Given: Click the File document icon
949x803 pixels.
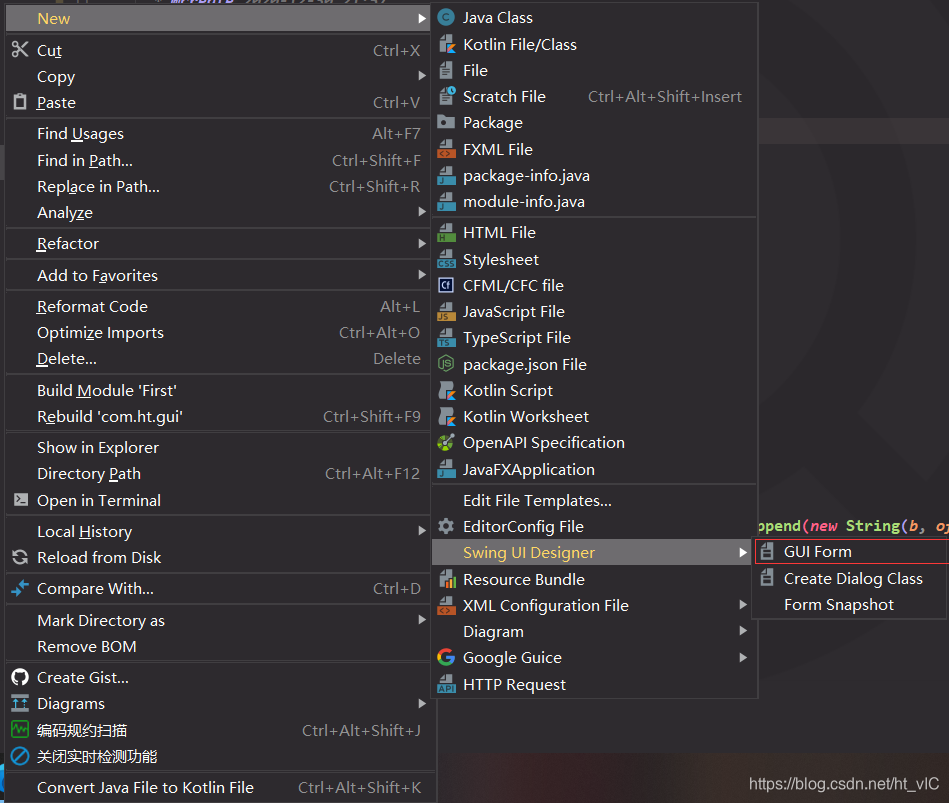Looking at the screenshot, I should [x=446, y=70].
